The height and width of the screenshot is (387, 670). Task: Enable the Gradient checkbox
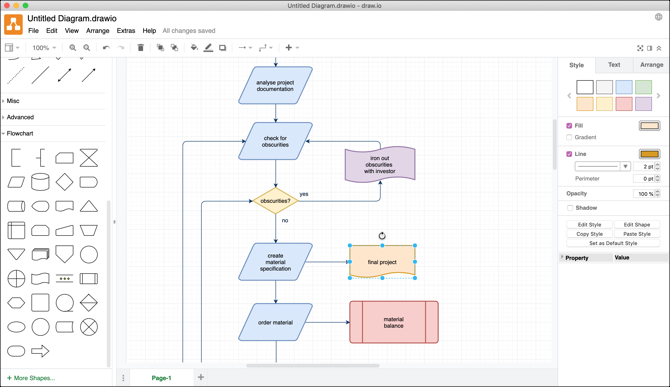tap(569, 137)
